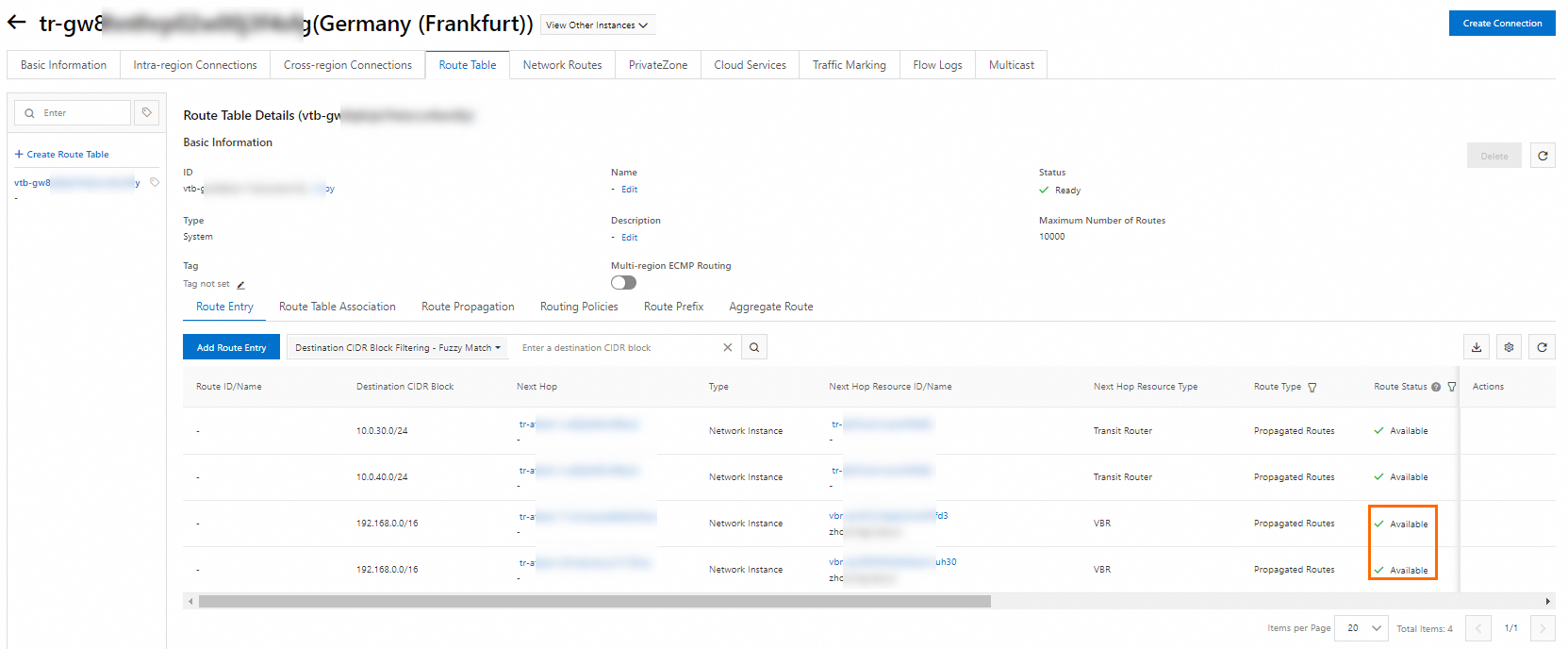
Task: Open the Route Propagation sub-tab
Action: [x=468, y=307]
